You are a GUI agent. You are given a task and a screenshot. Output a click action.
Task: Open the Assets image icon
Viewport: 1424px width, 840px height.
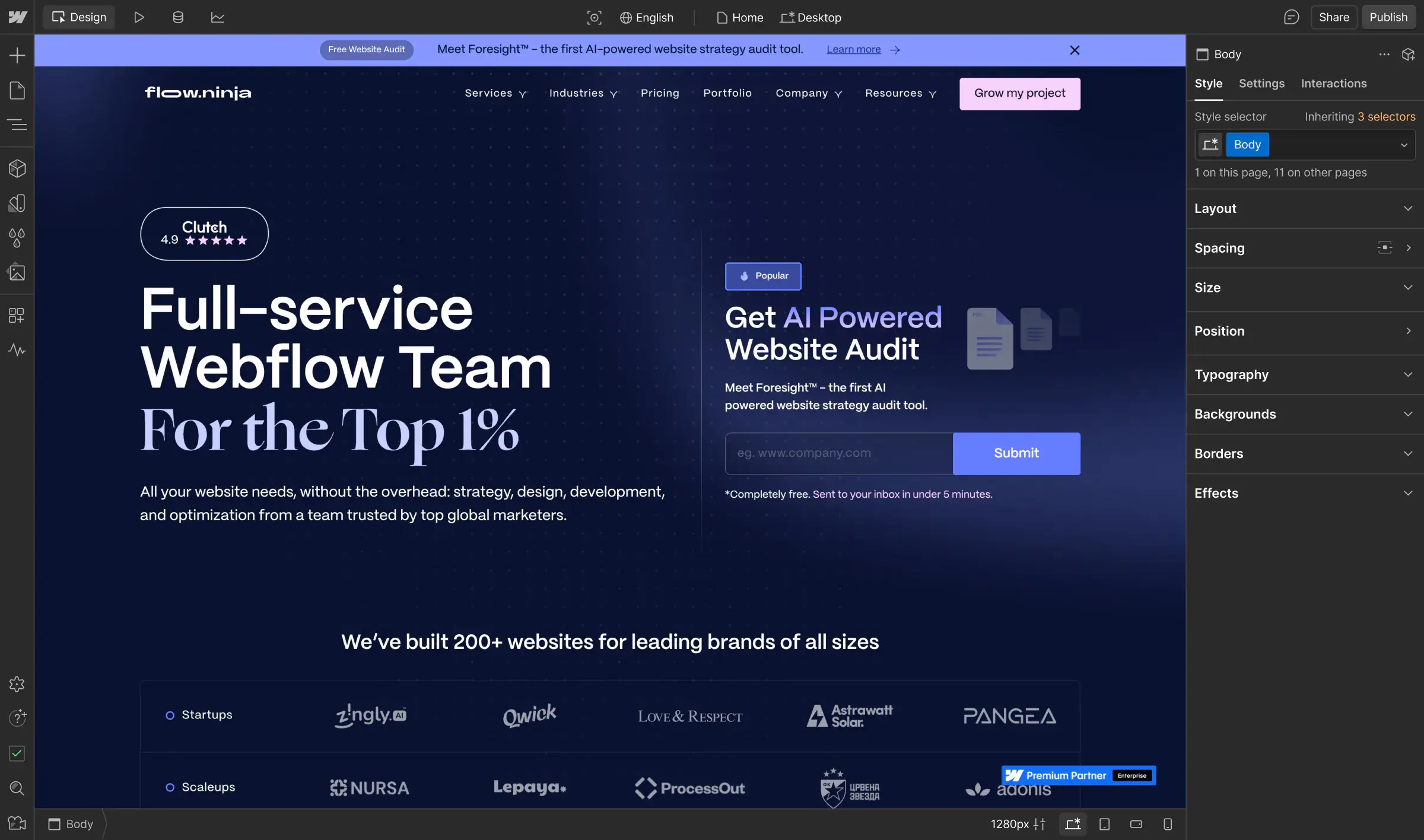pos(17,272)
